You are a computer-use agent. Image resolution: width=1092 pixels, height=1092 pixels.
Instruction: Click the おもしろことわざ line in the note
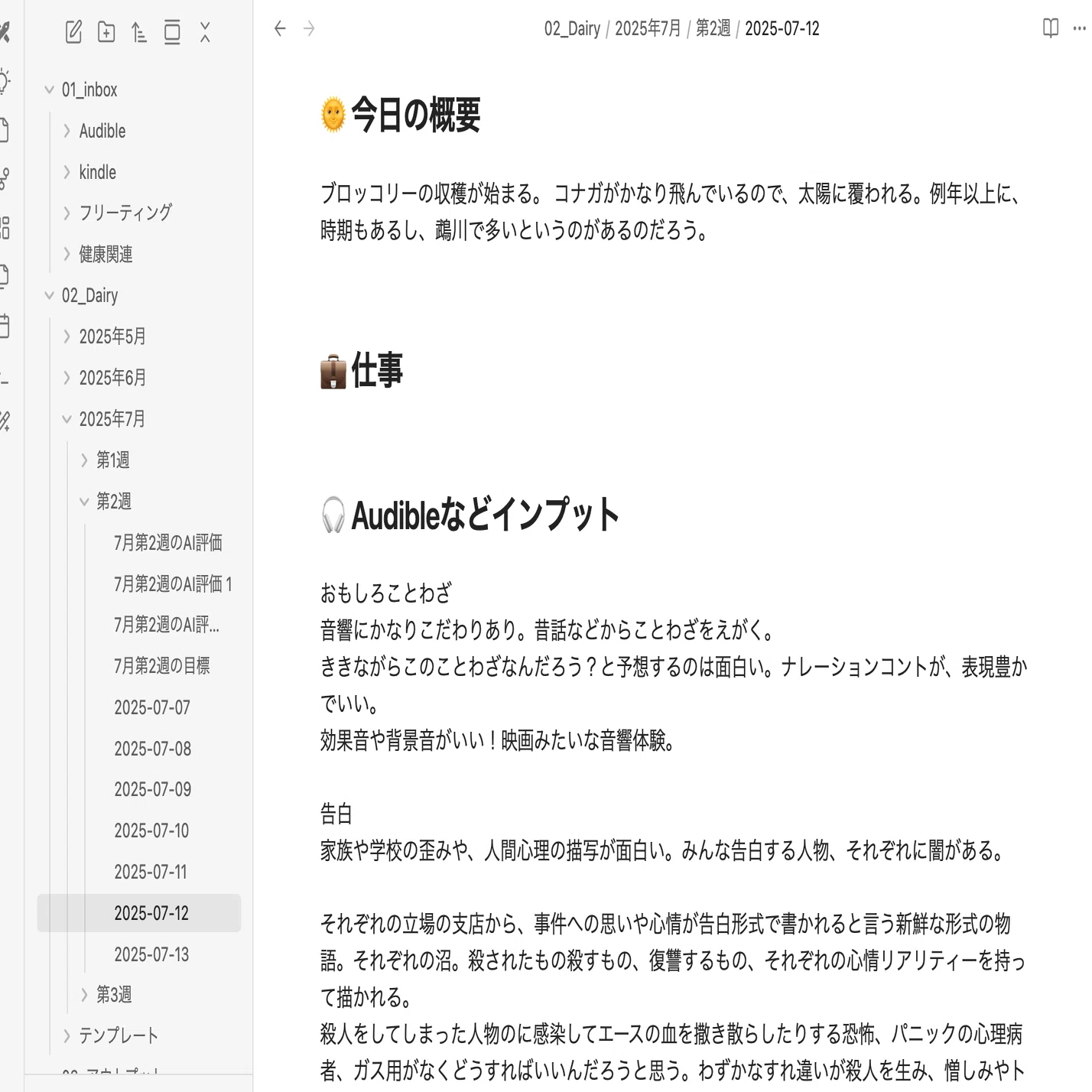point(386,593)
